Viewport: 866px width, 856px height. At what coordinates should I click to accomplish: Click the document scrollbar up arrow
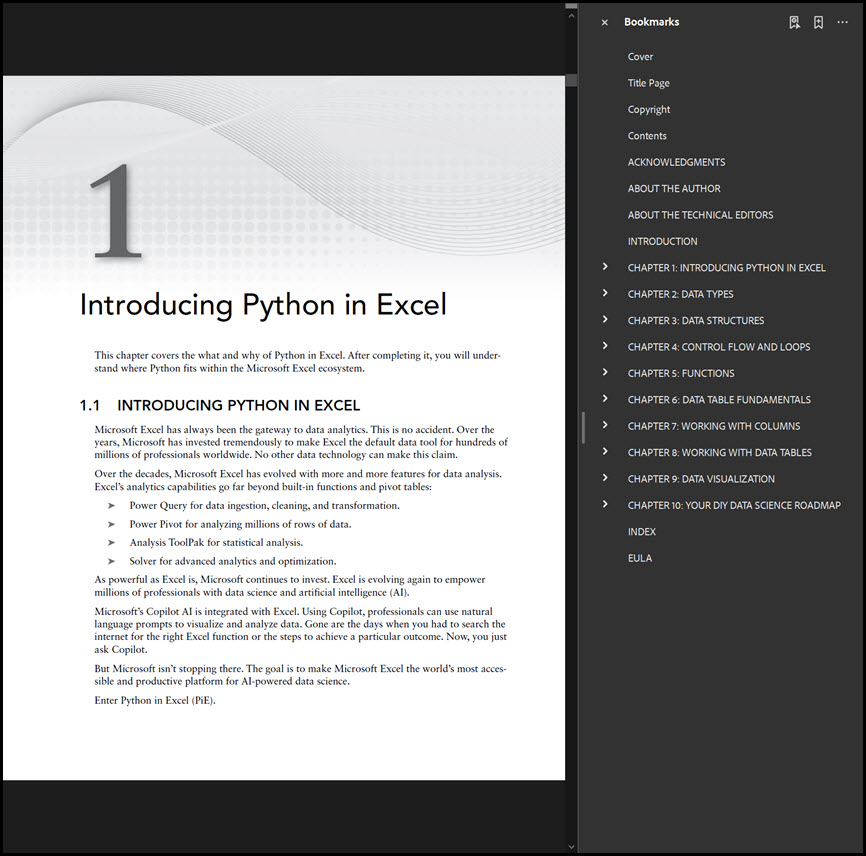(x=571, y=16)
